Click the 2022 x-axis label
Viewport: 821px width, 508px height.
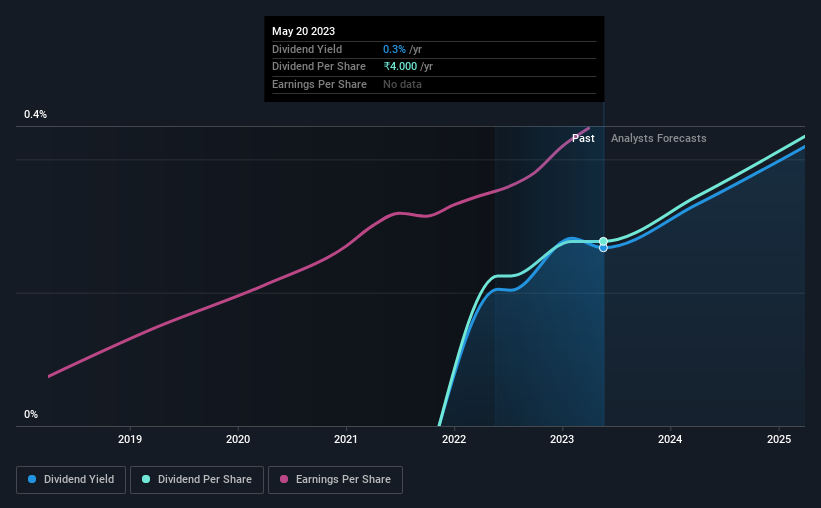click(454, 439)
